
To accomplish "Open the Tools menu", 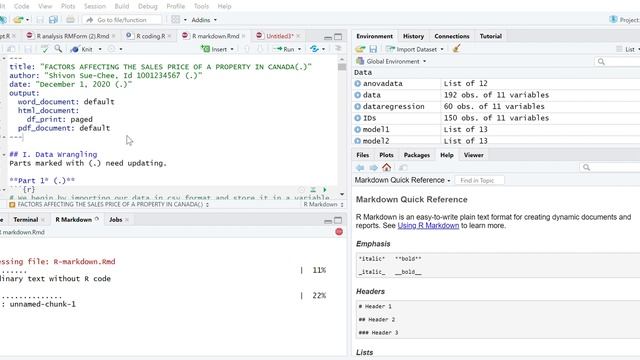I will point(201,6).
